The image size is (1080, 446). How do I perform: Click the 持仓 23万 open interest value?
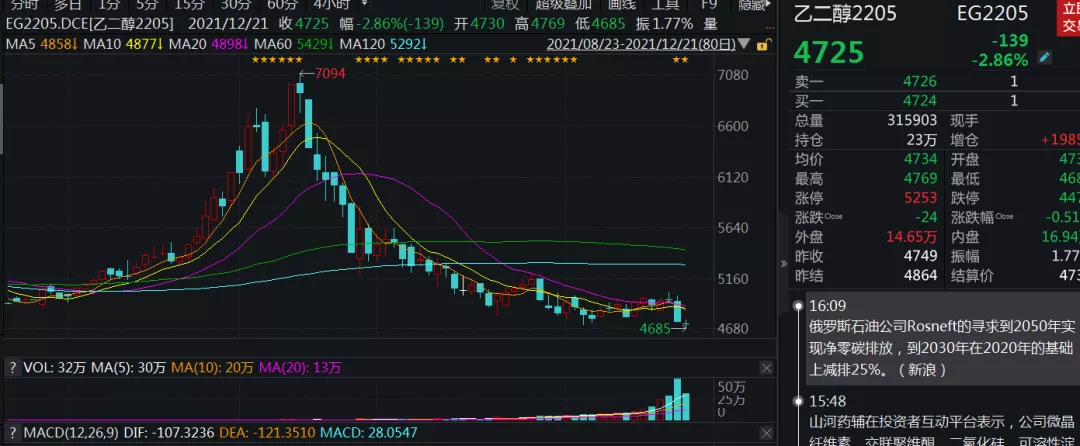pyautogui.click(x=922, y=140)
